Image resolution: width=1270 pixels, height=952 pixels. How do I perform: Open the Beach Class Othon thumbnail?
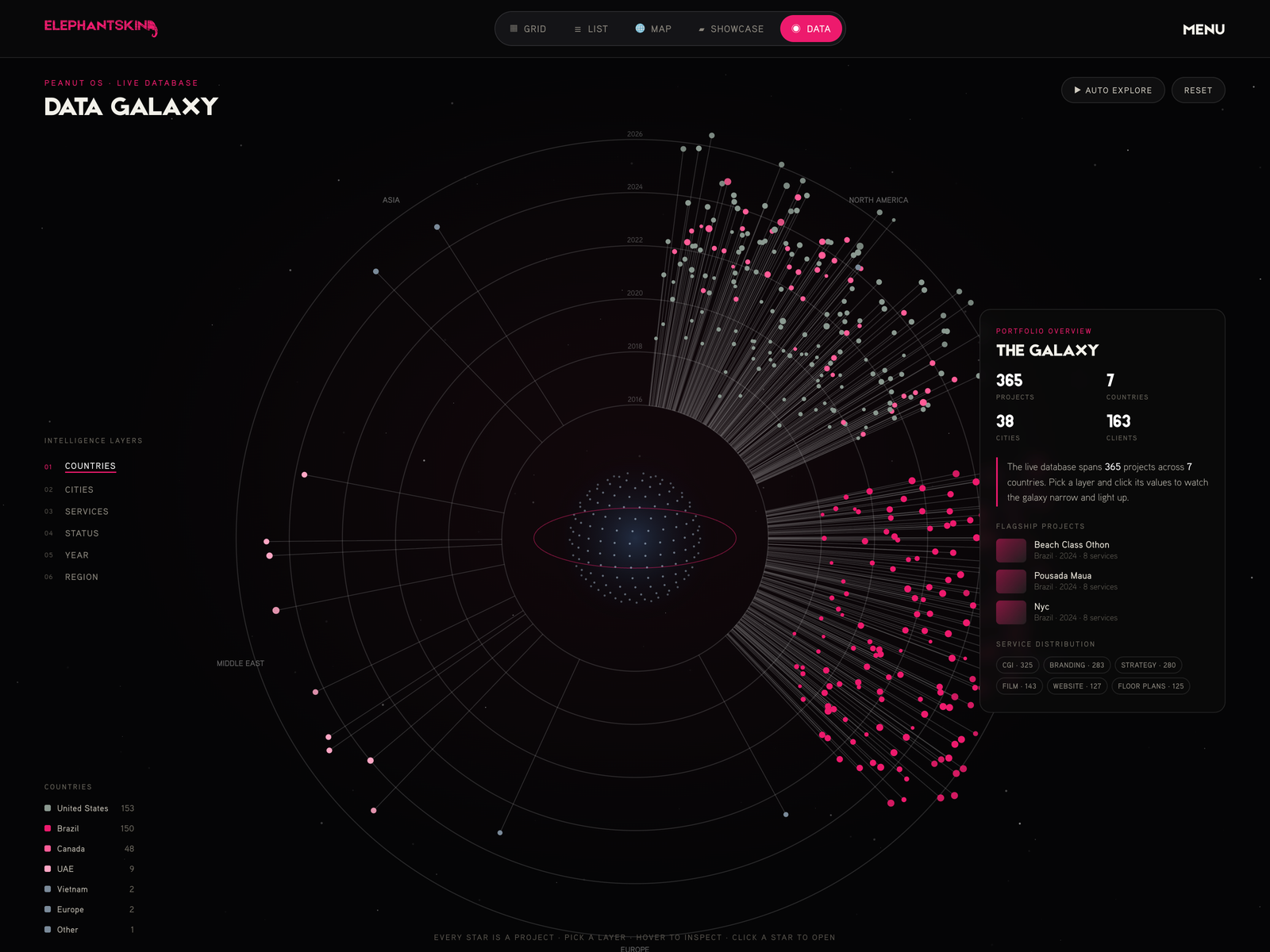[1011, 551]
